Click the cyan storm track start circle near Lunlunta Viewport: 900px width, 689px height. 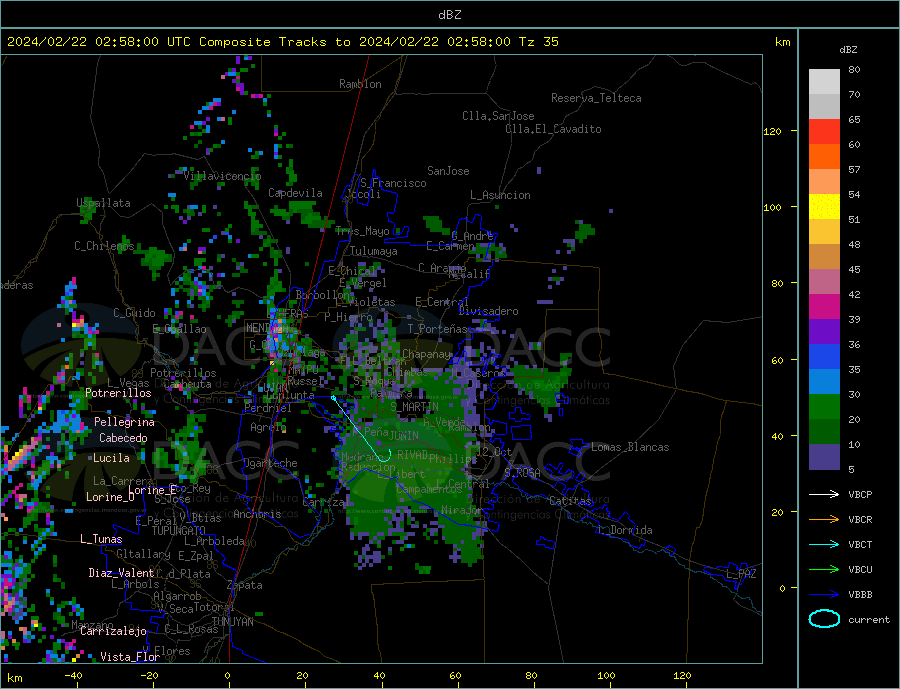(333, 397)
